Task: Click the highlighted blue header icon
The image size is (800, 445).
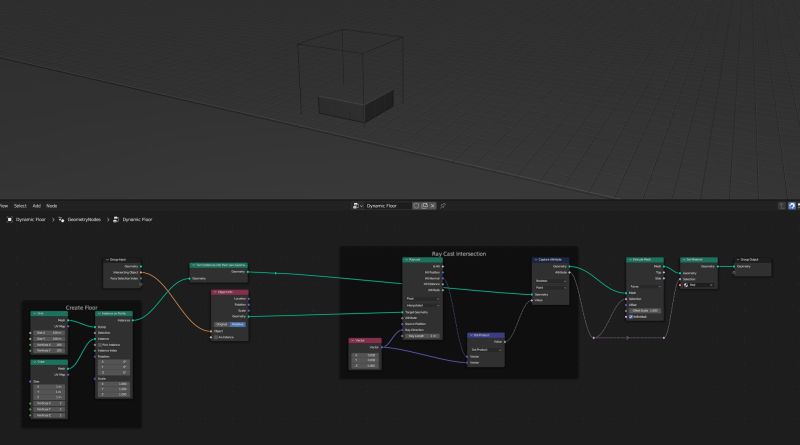Action: [x=792, y=206]
